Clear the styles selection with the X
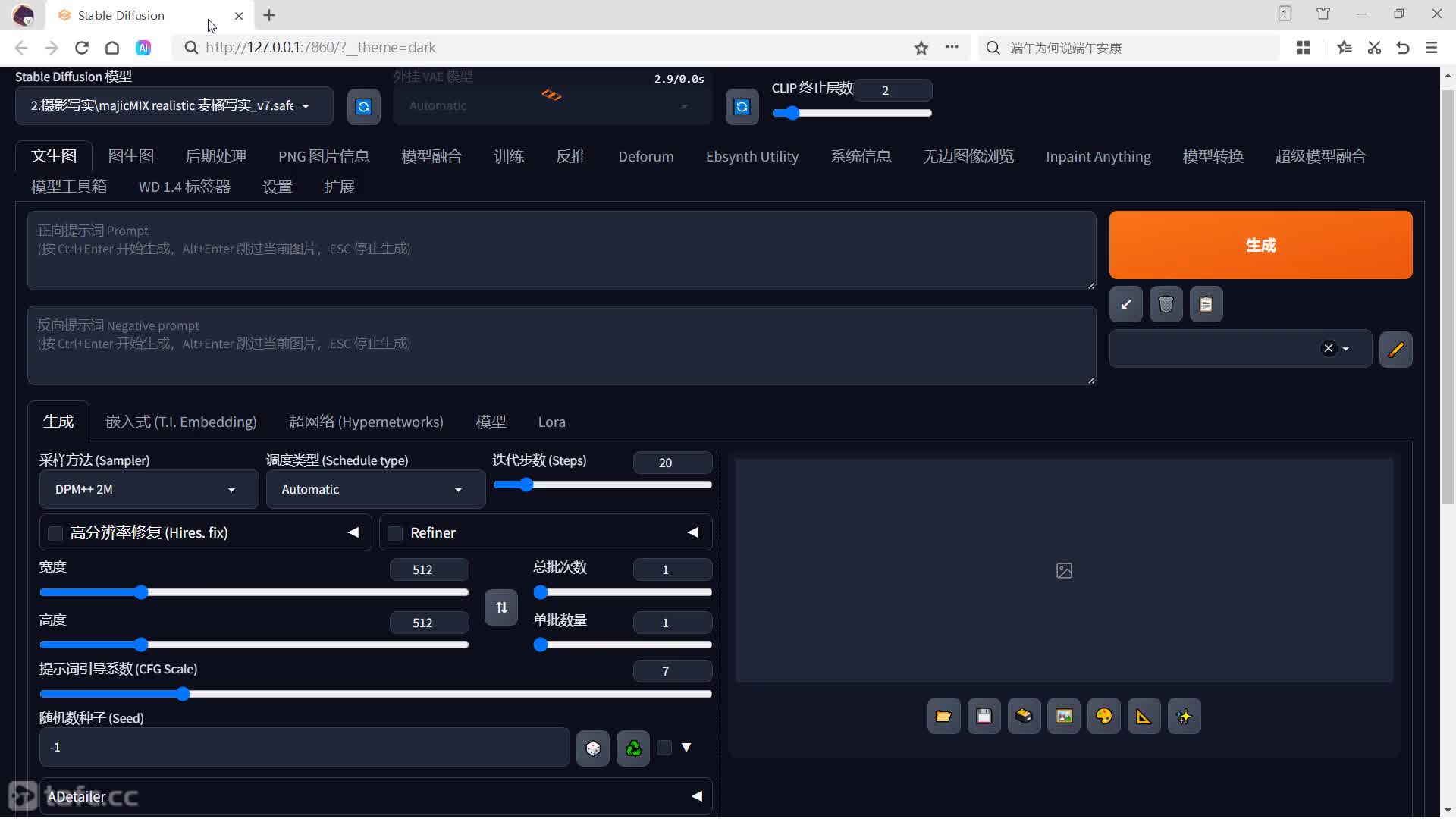 [x=1329, y=349]
